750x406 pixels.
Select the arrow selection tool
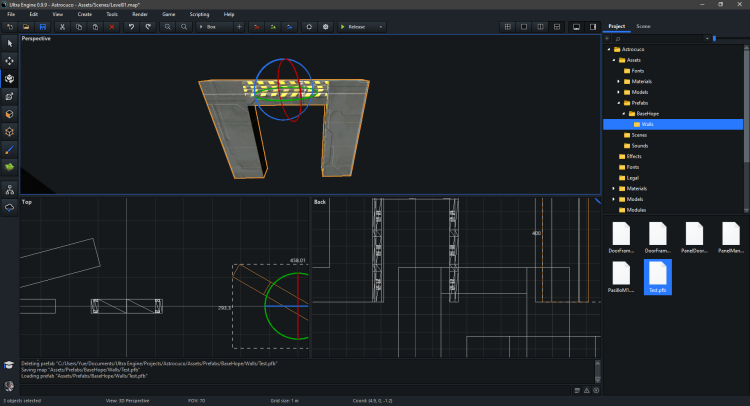tap(9, 44)
